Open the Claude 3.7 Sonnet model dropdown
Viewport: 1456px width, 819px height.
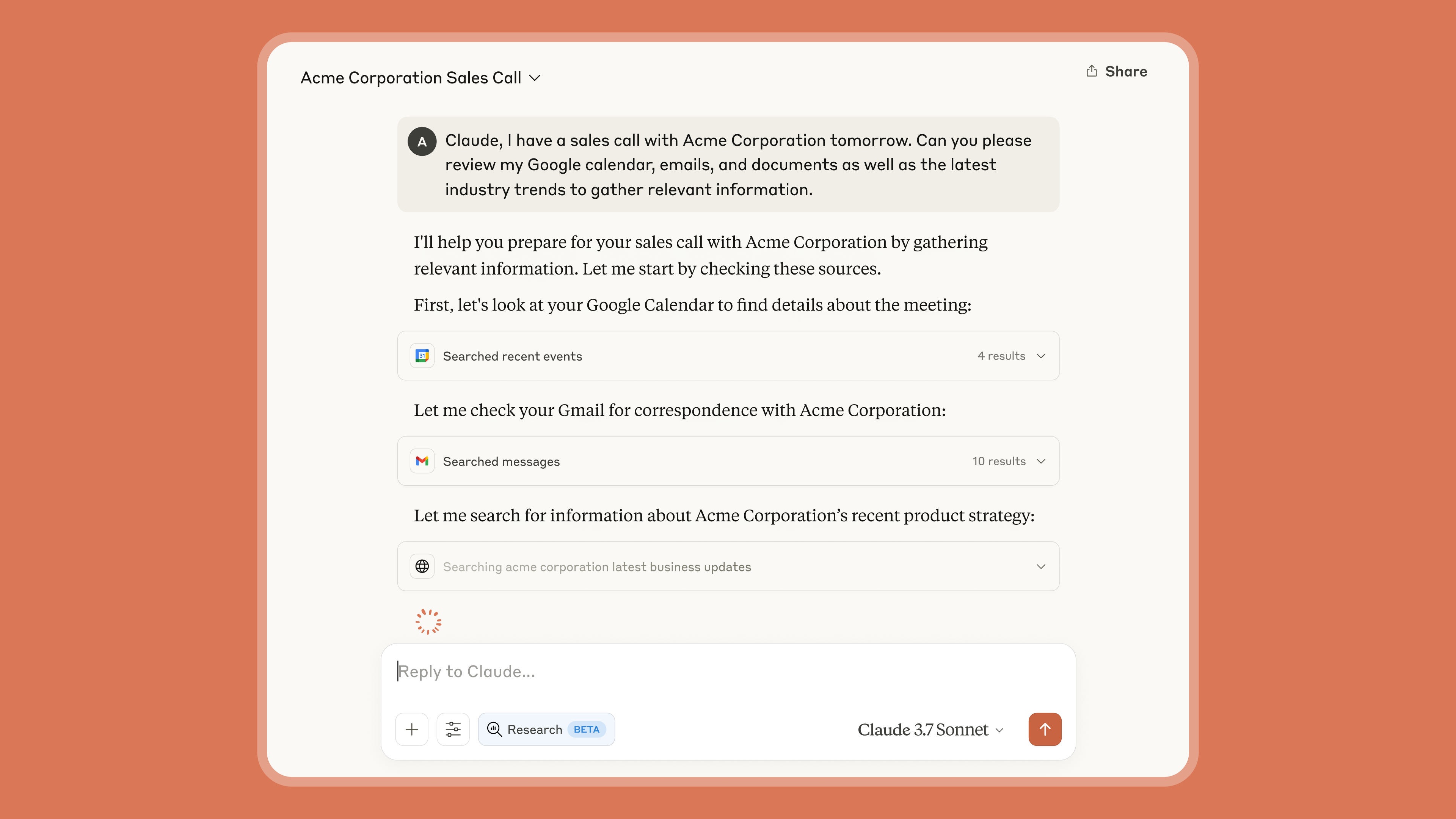(x=930, y=729)
